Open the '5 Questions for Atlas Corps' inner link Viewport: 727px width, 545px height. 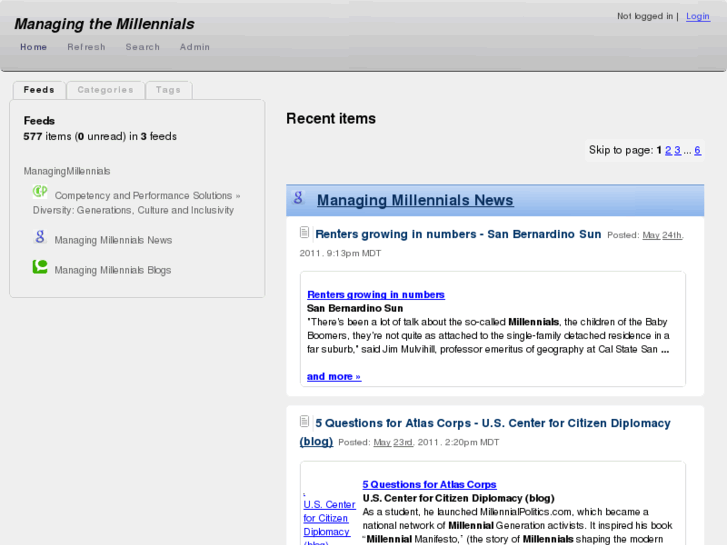pos(429,485)
